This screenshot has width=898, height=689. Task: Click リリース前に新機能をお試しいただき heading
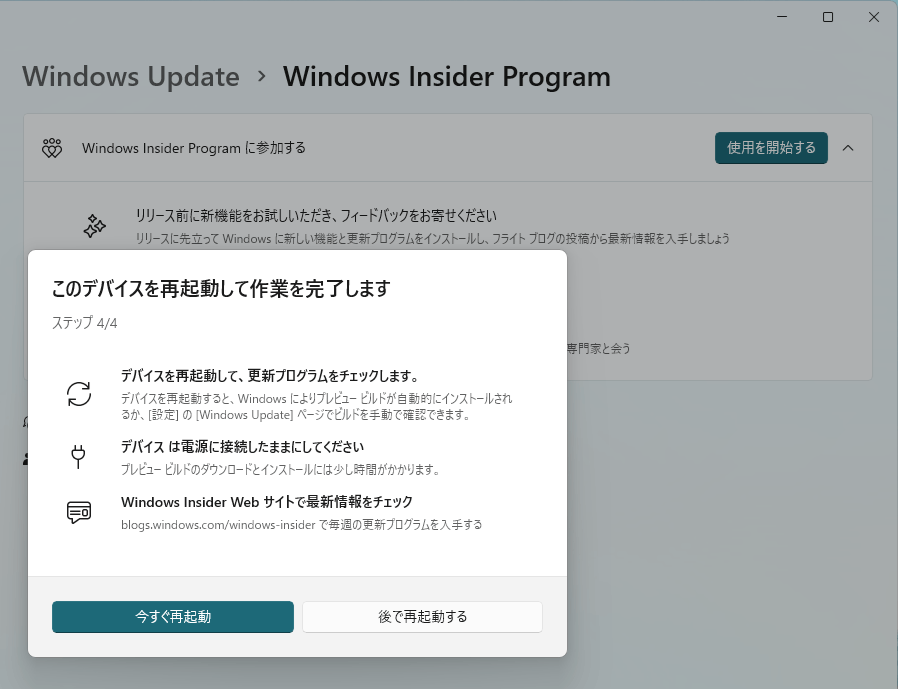point(316,215)
